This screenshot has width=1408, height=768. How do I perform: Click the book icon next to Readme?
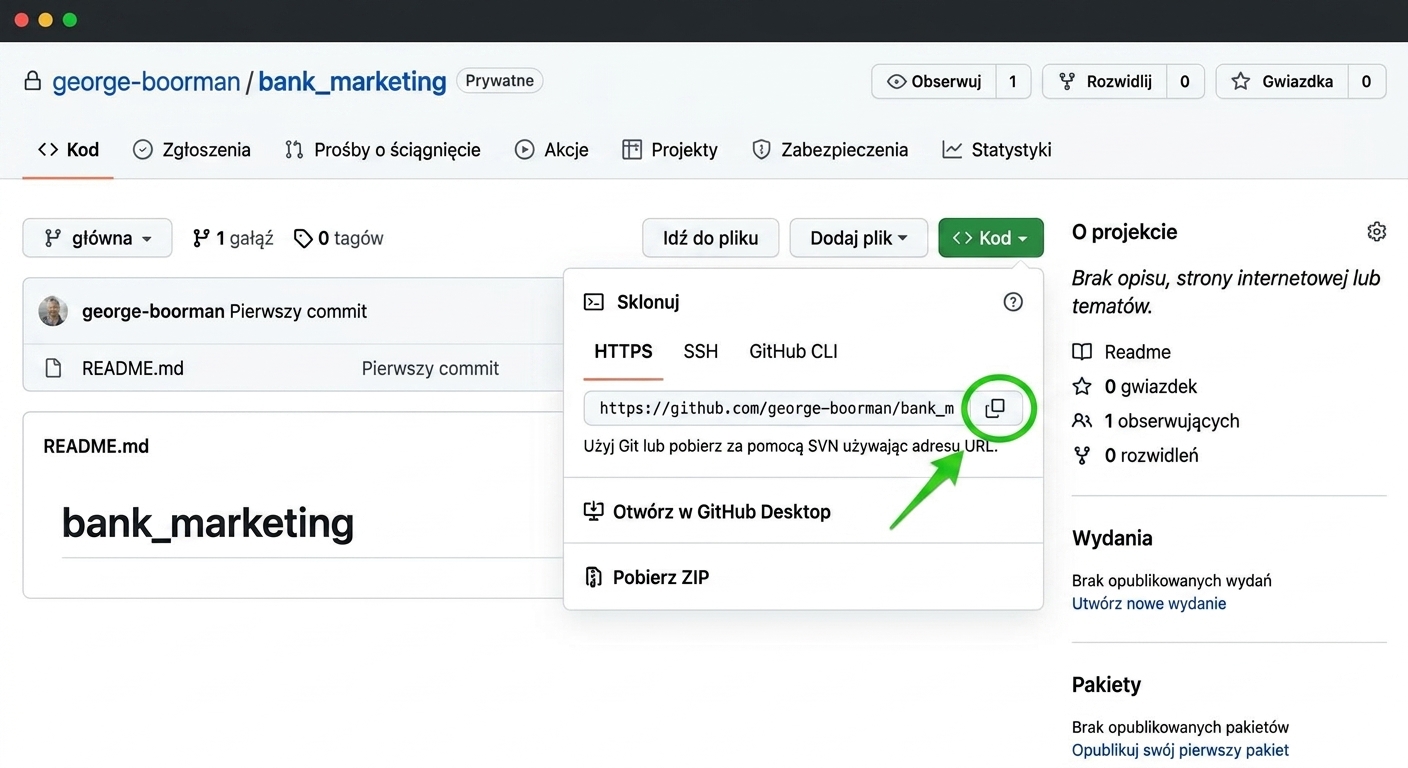pyautogui.click(x=1082, y=352)
